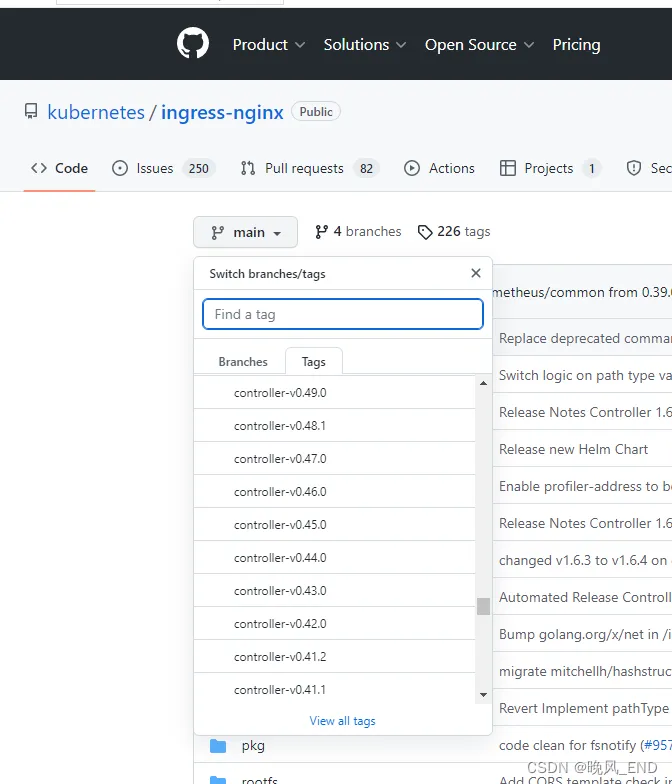The height and width of the screenshot is (784, 672).
Task: Open the Actions tab
Action: coord(439,168)
